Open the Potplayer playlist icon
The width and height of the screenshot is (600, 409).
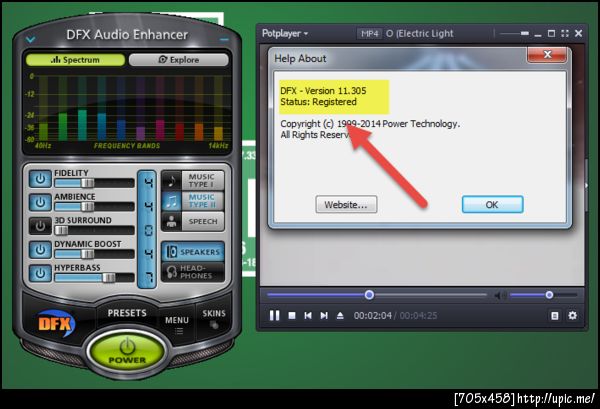[x=554, y=316]
